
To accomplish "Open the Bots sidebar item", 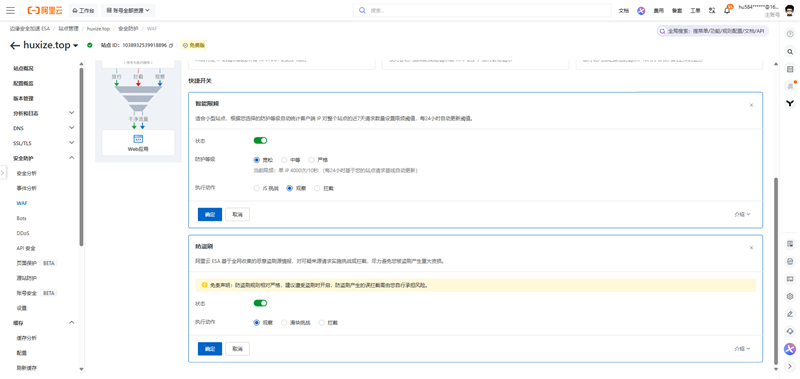I will pyautogui.click(x=21, y=218).
